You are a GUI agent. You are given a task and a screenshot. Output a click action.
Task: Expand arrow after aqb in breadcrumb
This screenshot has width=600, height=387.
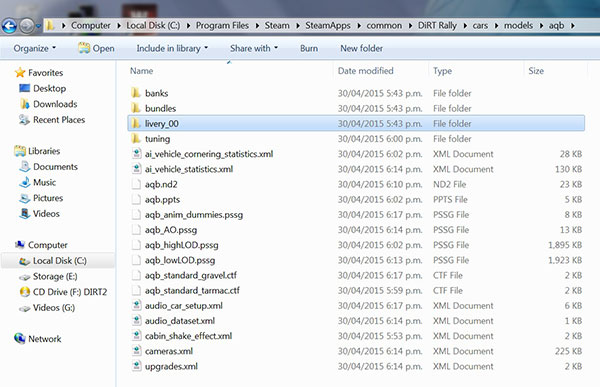572,26
